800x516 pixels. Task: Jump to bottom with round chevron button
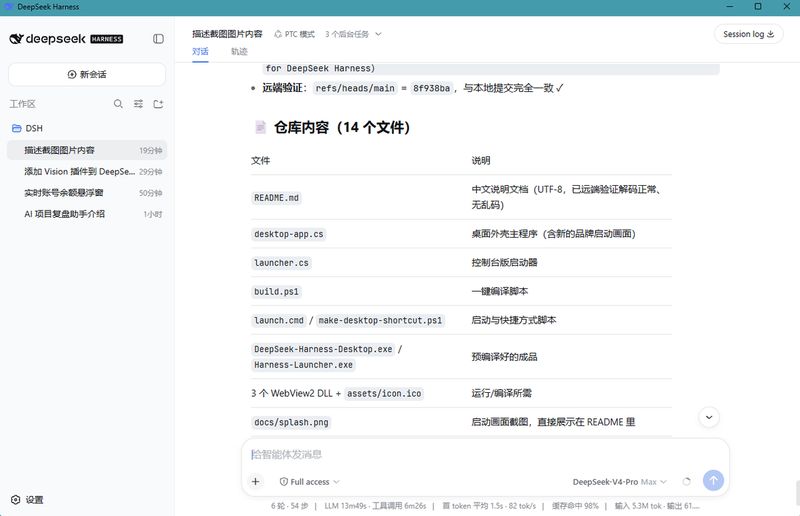709,417
